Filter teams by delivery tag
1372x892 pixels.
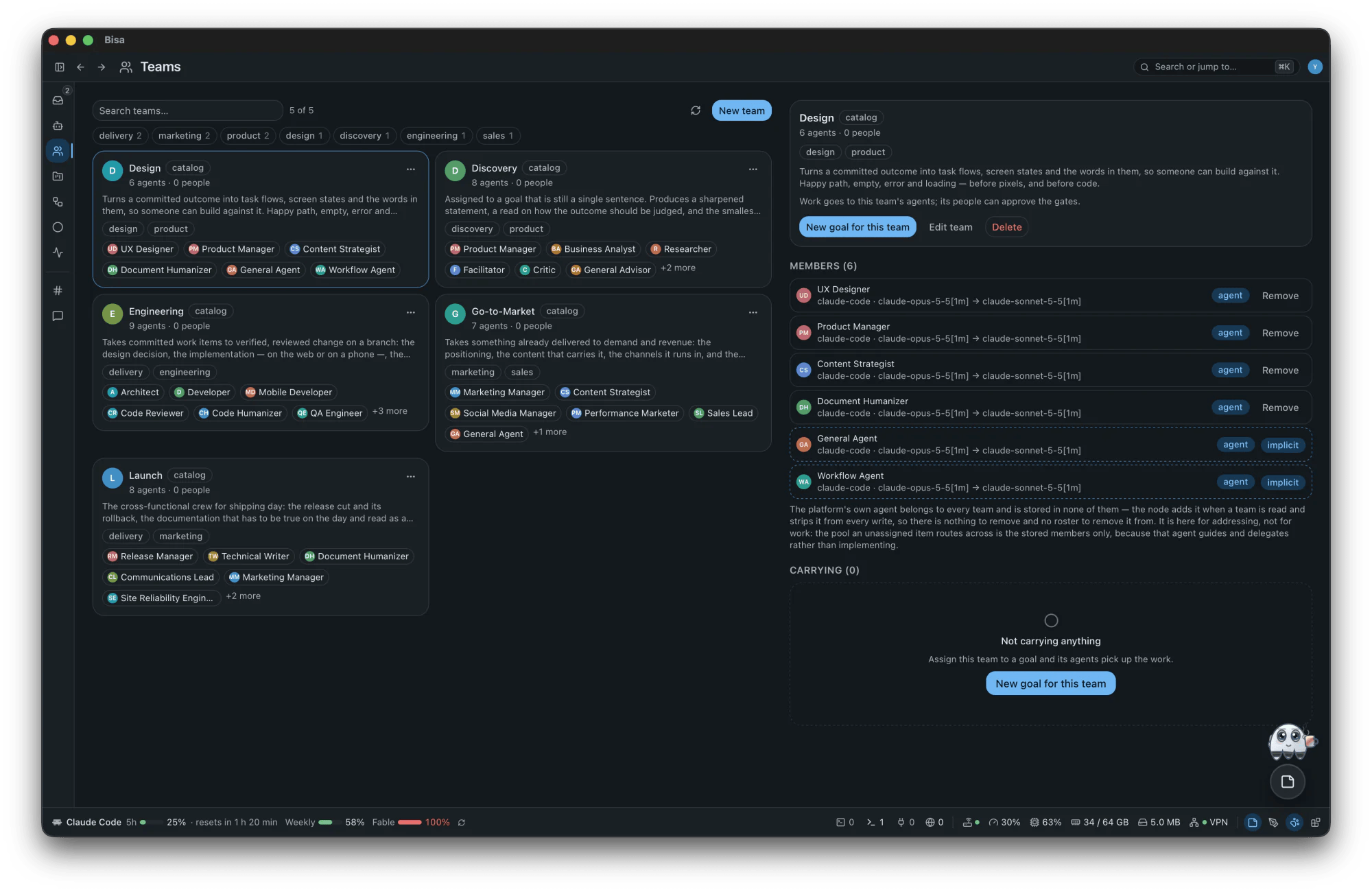[120, 136]
